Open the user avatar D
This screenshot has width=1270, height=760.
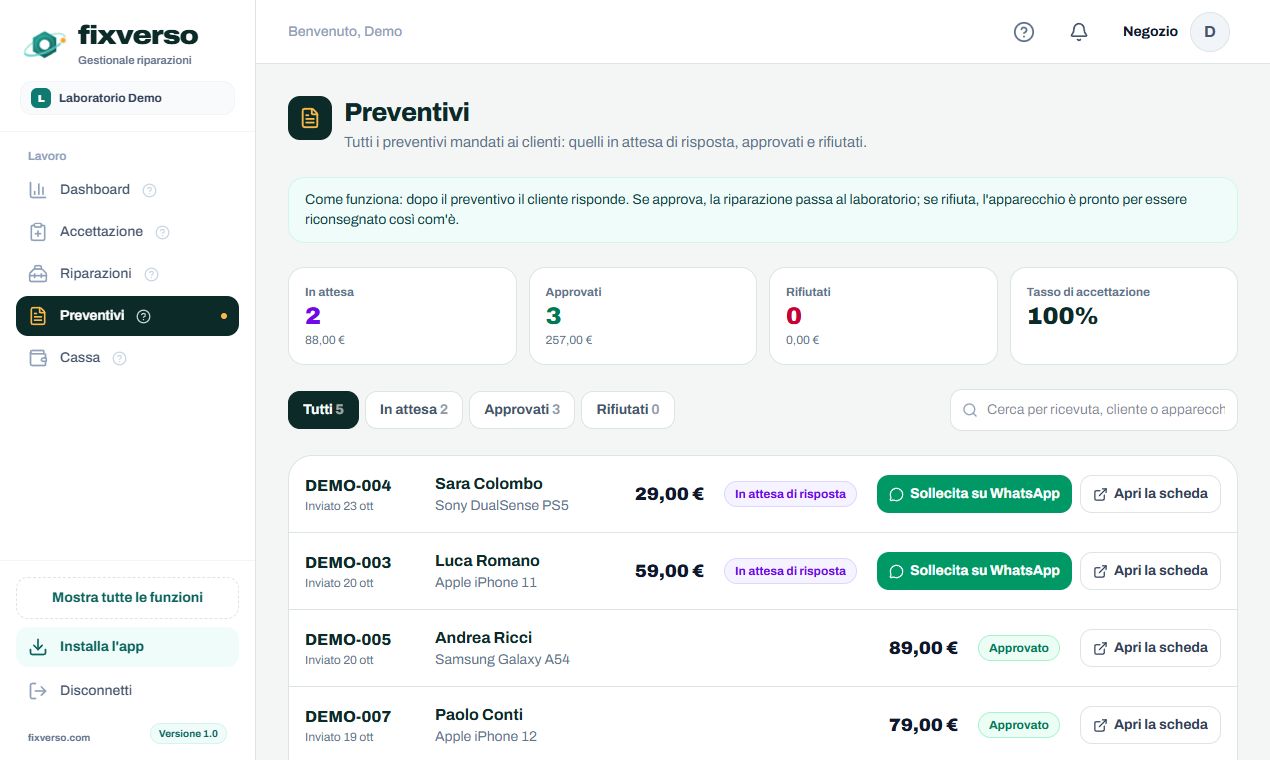click(x=1209, y=32)
